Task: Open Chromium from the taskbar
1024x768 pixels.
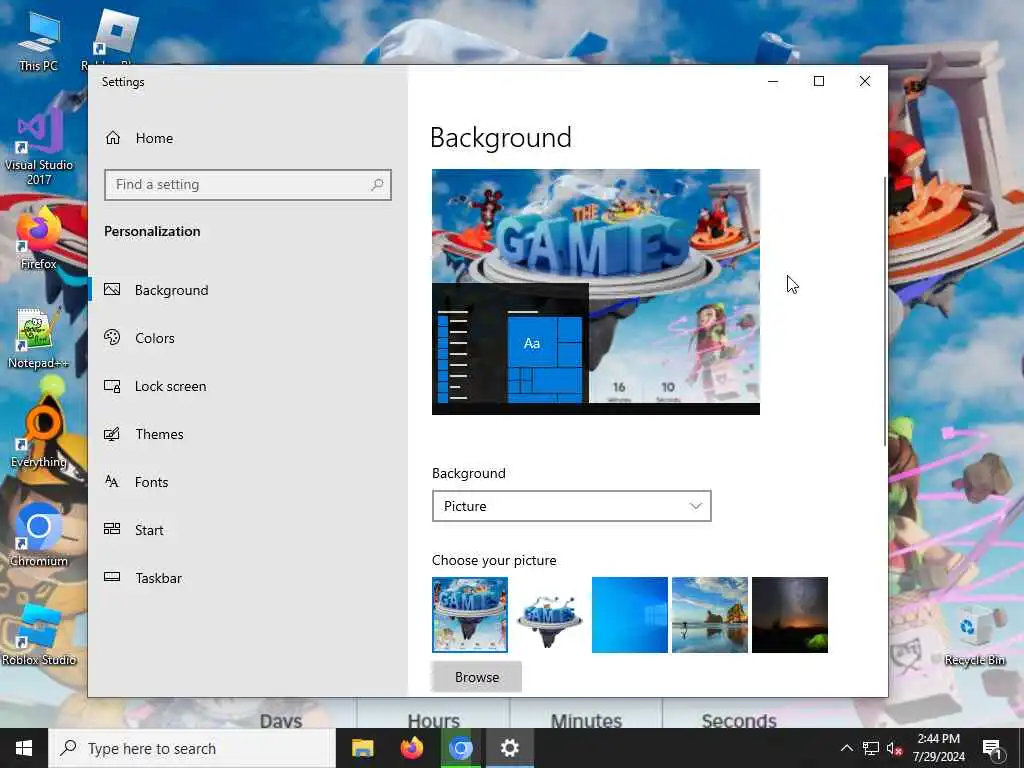Action: pyautogui.click(x=460, y=748)
